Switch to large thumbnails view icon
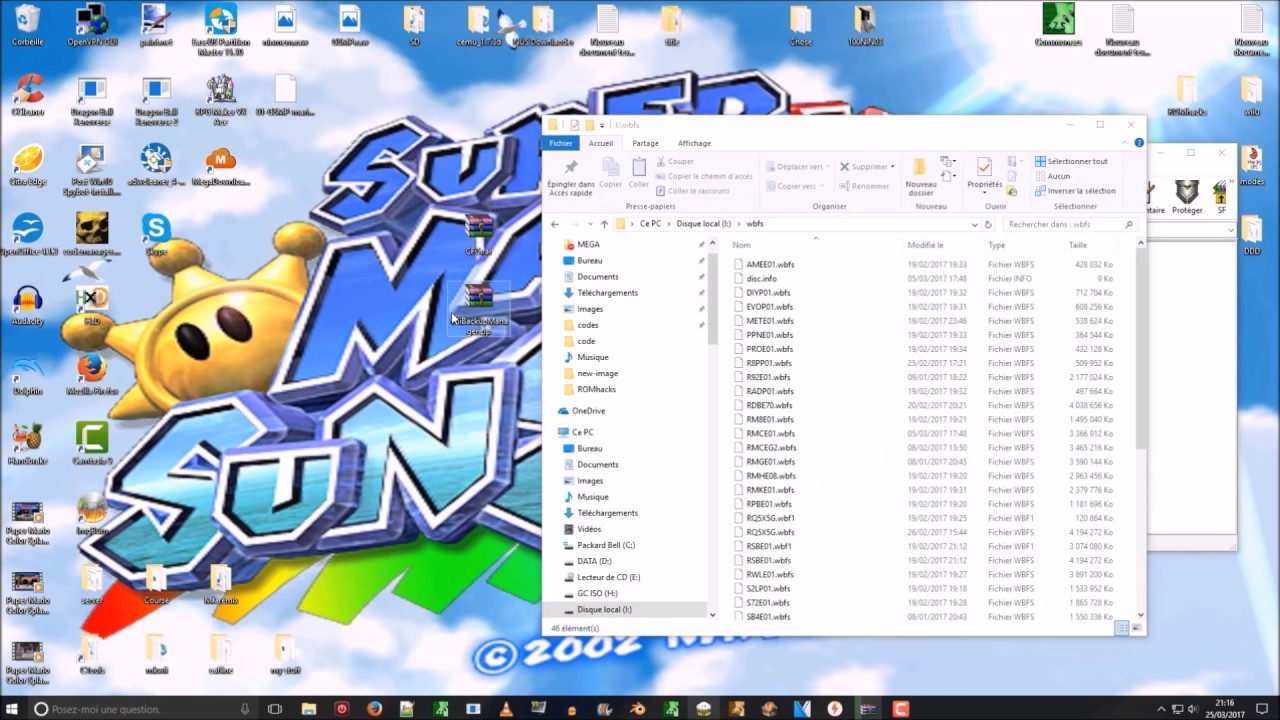 (x=1135, y=628)
